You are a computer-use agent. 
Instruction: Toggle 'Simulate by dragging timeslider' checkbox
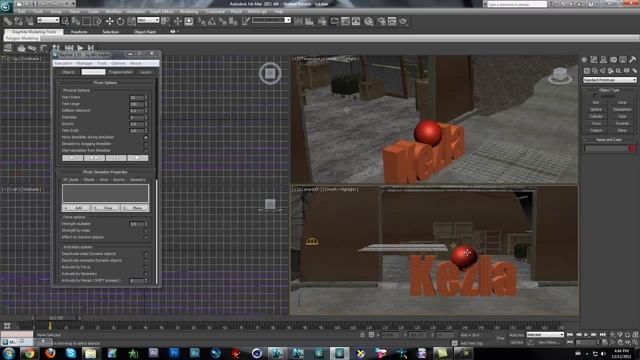(x=146, y=144)
